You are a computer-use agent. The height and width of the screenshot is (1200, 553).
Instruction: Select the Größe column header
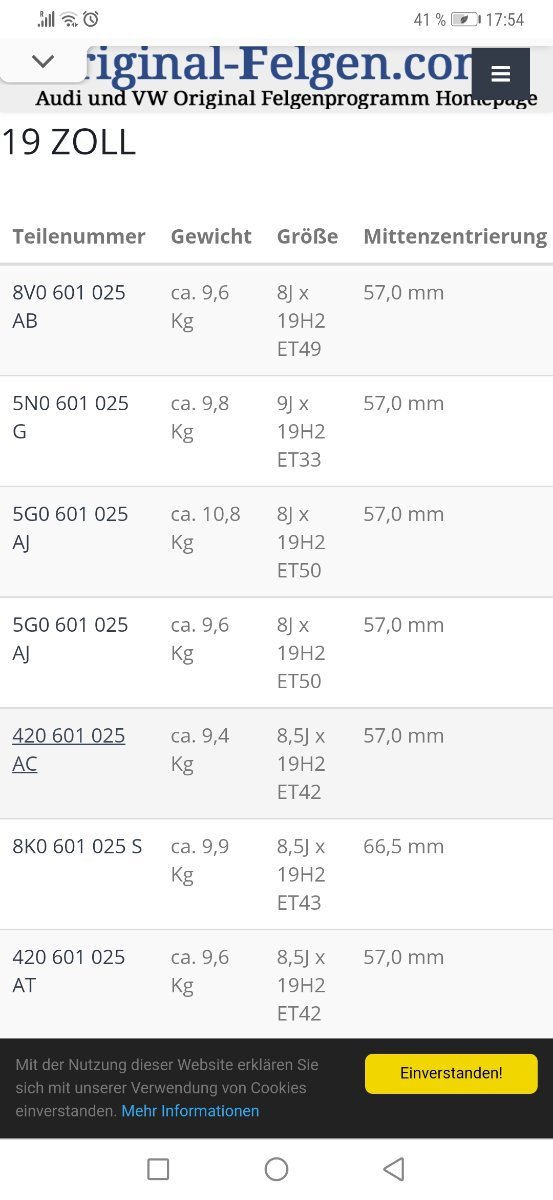(x=307, y=237)
